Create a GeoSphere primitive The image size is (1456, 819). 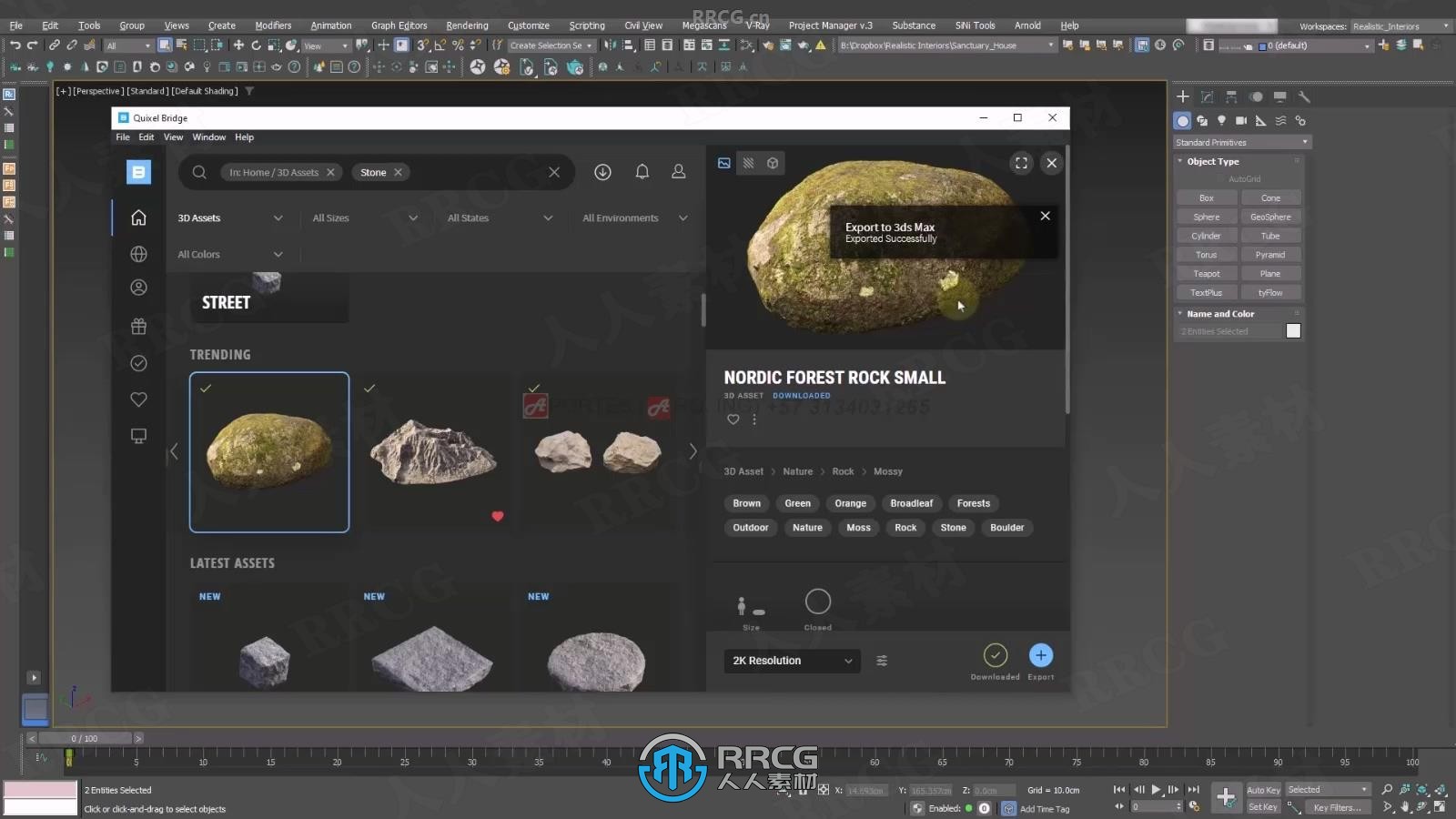1270,217
